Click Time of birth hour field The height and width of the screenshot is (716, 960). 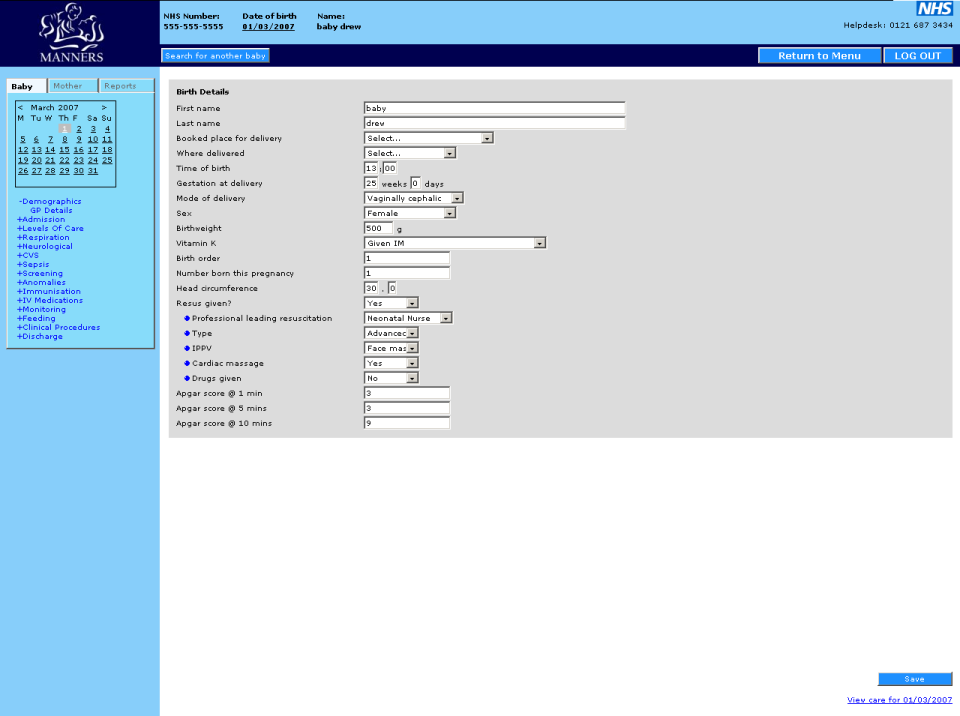371,168
